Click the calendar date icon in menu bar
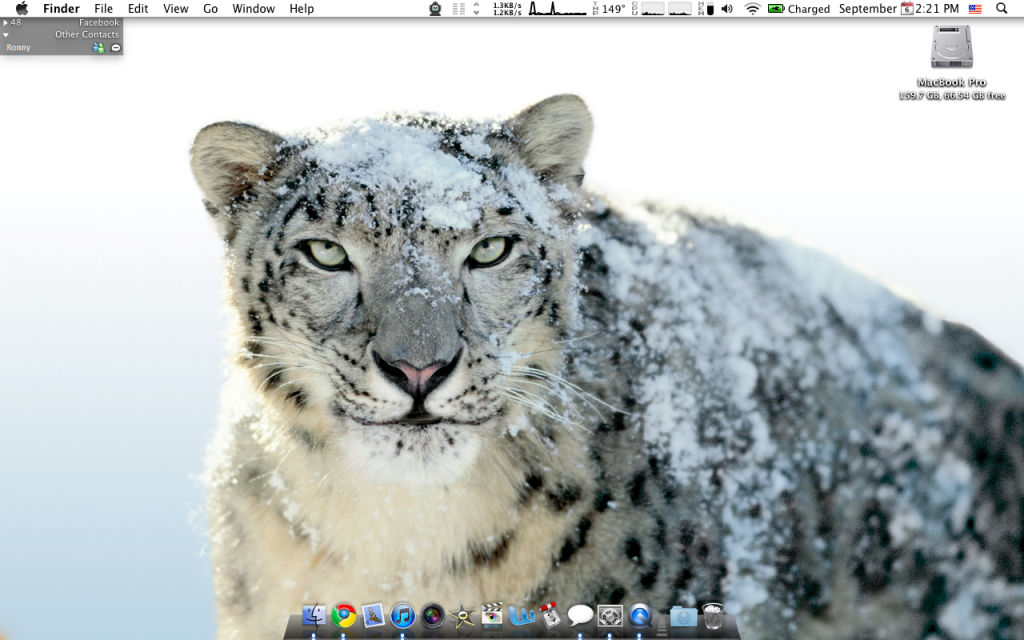1024x640 pixels. coord(906,8)
